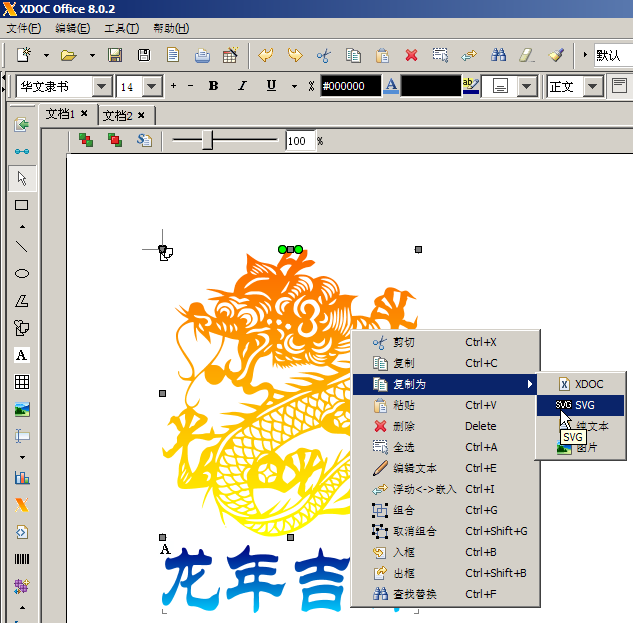
Task: Click the Redo arrow icon
Action: coord(295,55)
